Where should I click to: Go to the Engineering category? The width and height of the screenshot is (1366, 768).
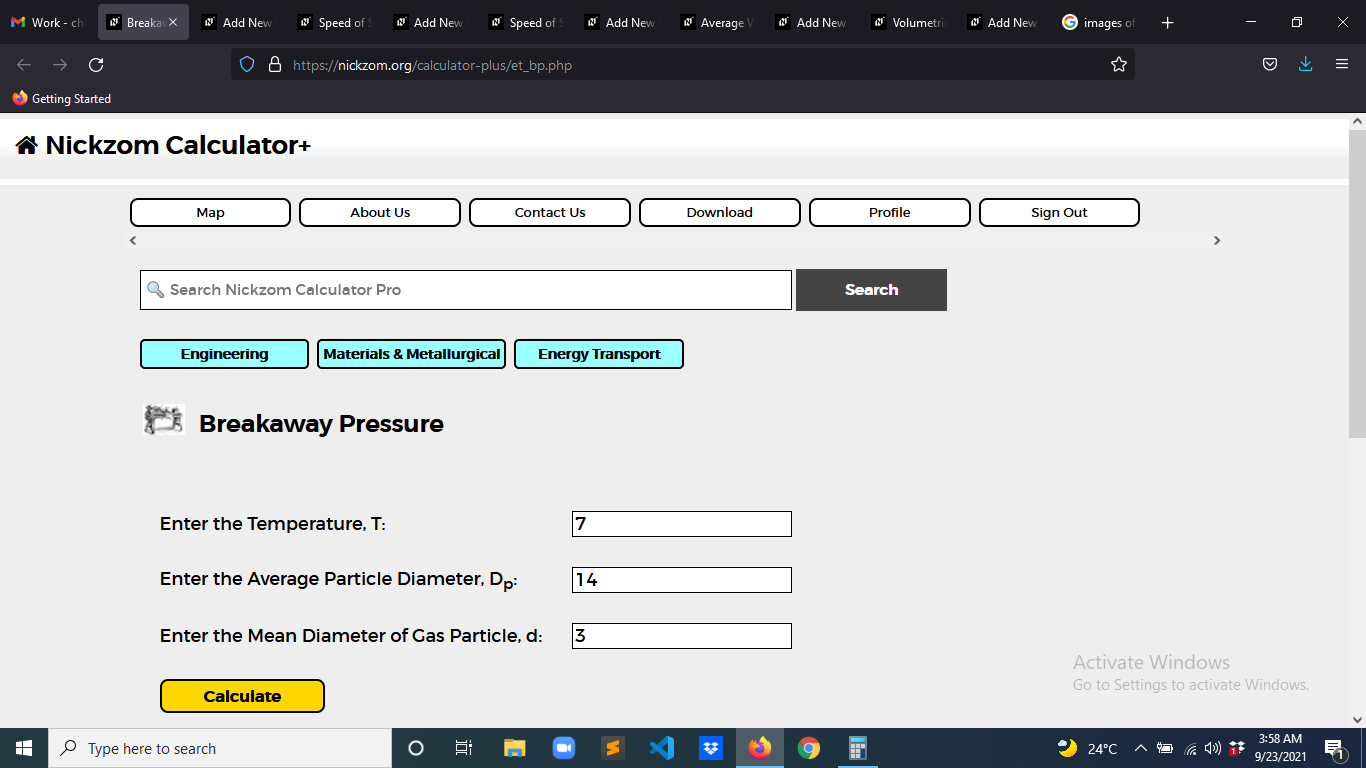pos(224,354)
